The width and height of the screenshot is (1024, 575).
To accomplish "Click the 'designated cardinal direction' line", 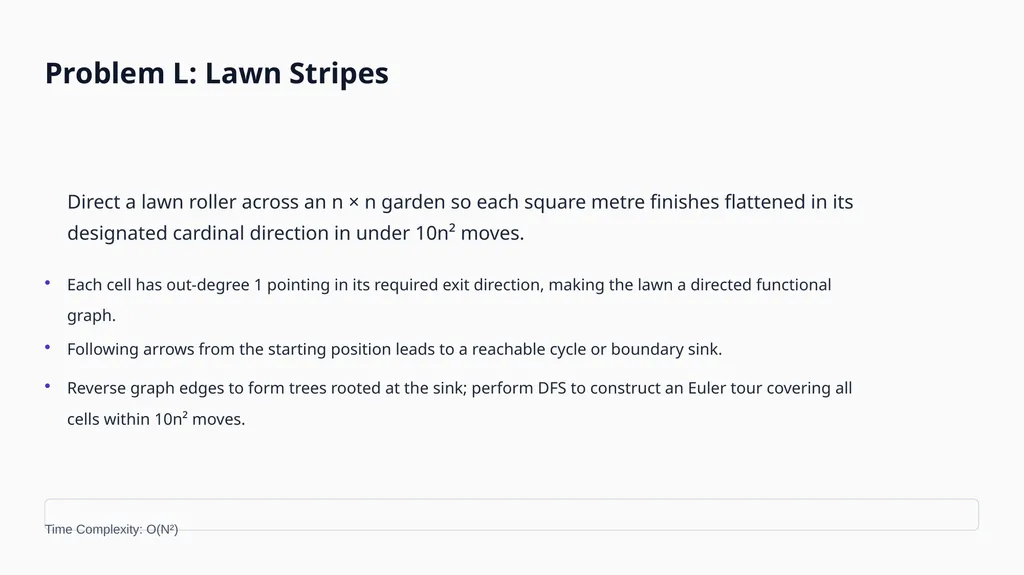I will pyautogui.click(x=295, y=233).
